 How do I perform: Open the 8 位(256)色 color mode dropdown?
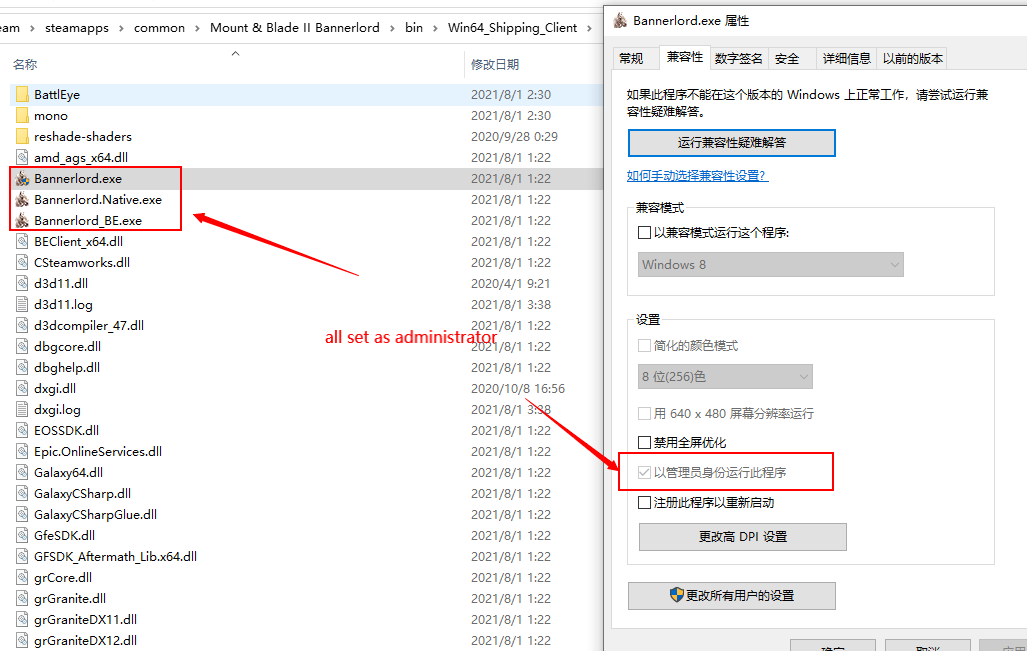(x=725, y=377)
